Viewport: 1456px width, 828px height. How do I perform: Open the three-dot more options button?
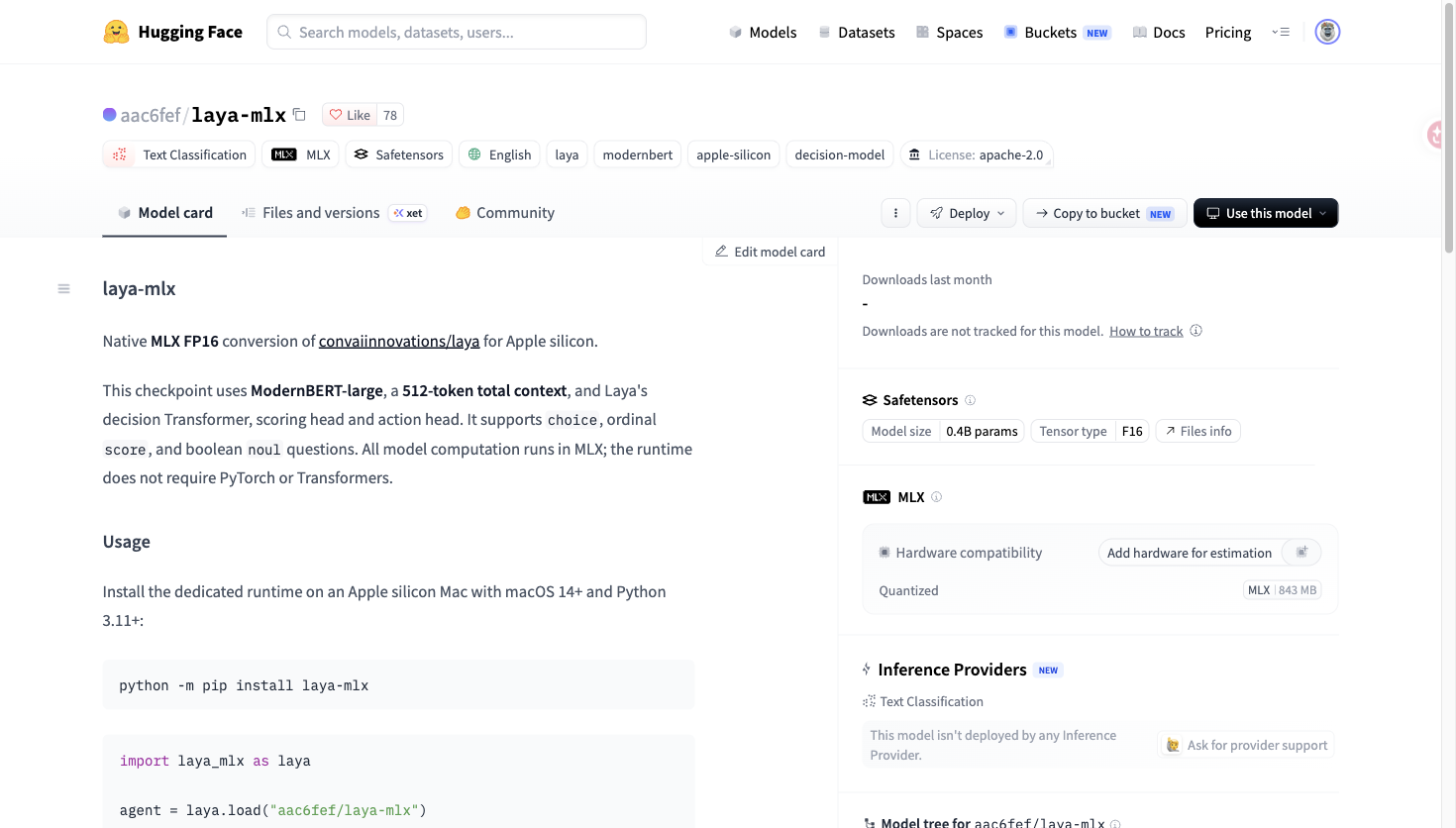(x=895, y=213)
